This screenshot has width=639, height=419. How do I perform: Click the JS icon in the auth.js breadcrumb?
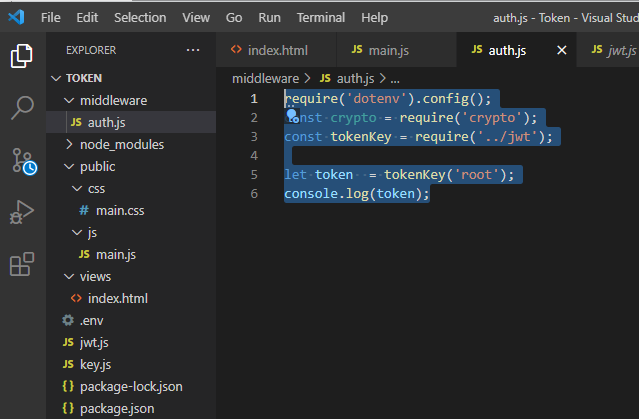[x=325, y=78]
